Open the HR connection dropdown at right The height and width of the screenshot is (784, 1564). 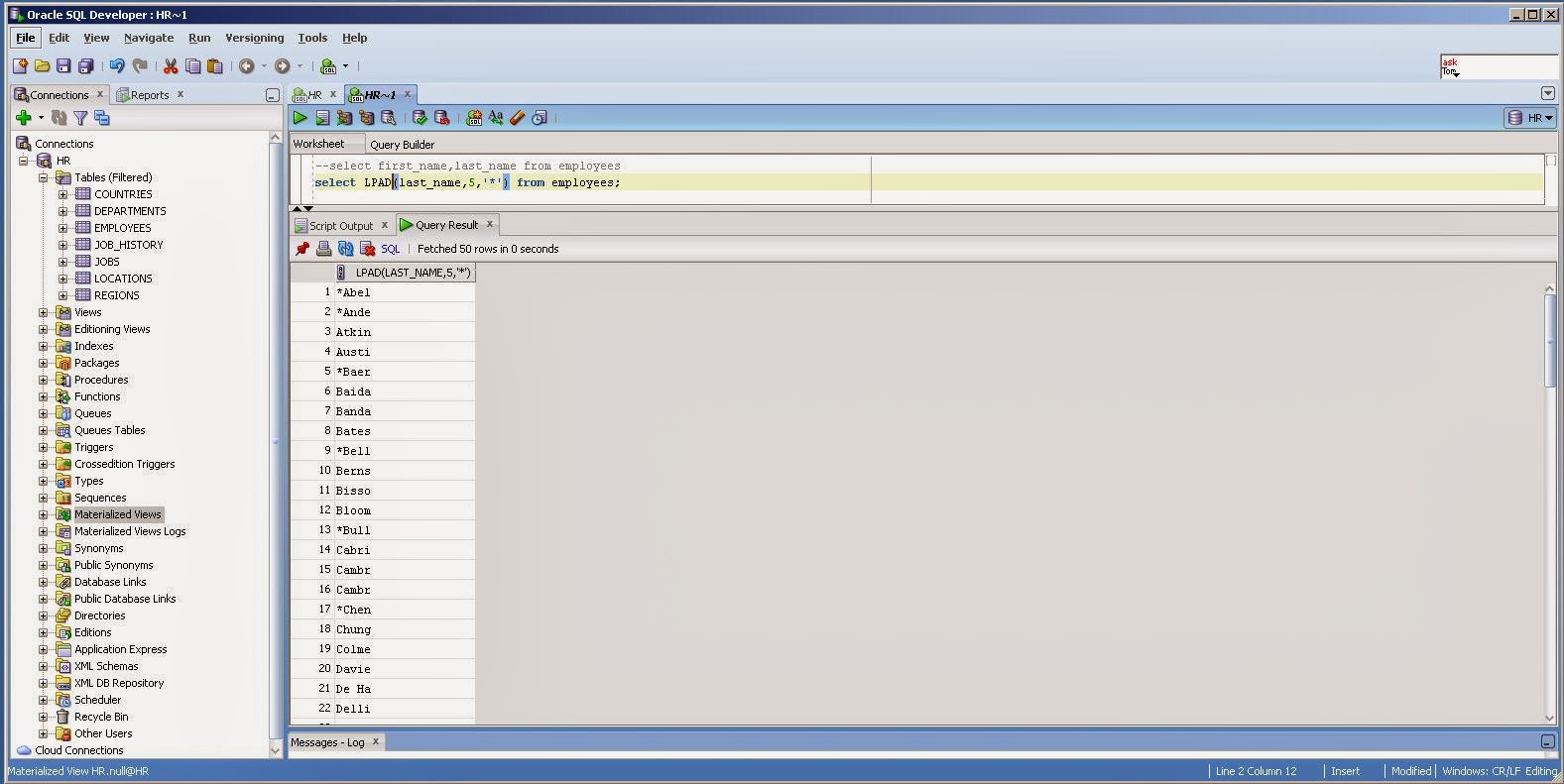[x=1531, y=118]
